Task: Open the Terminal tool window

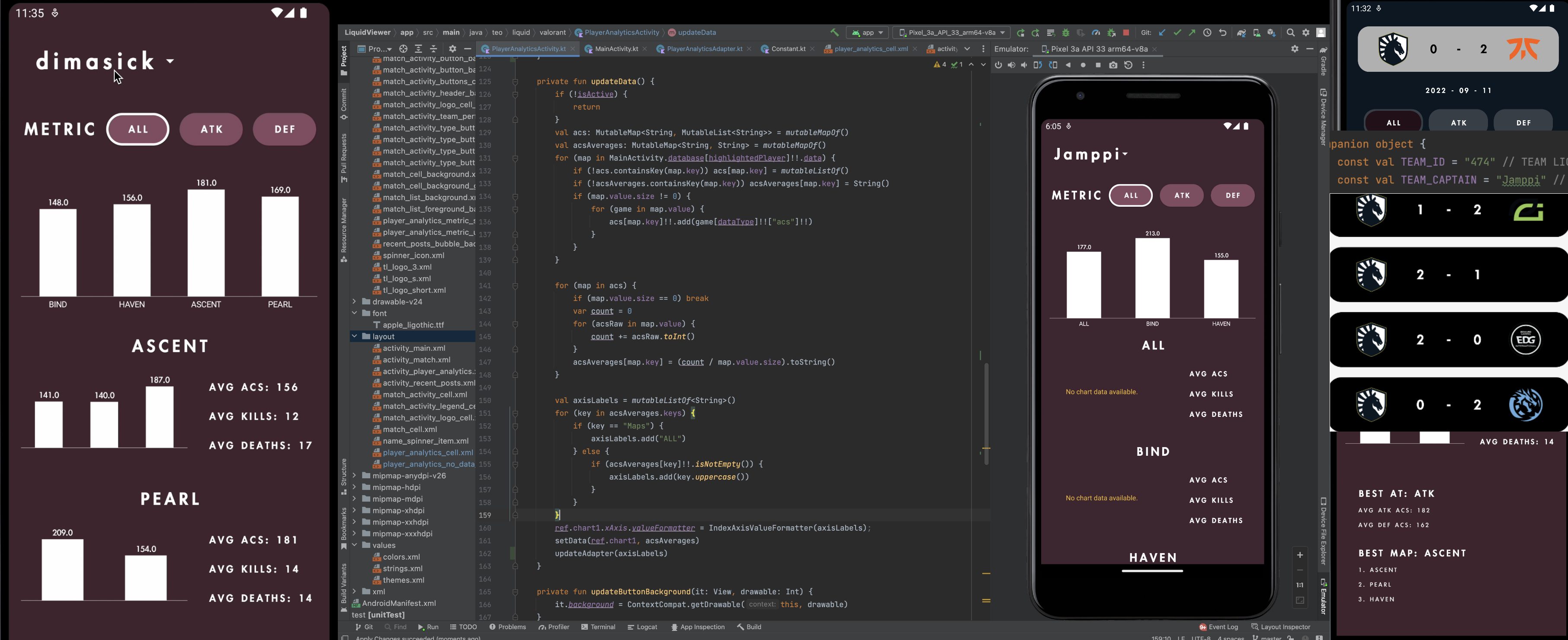Action: (x=598, y=627)
